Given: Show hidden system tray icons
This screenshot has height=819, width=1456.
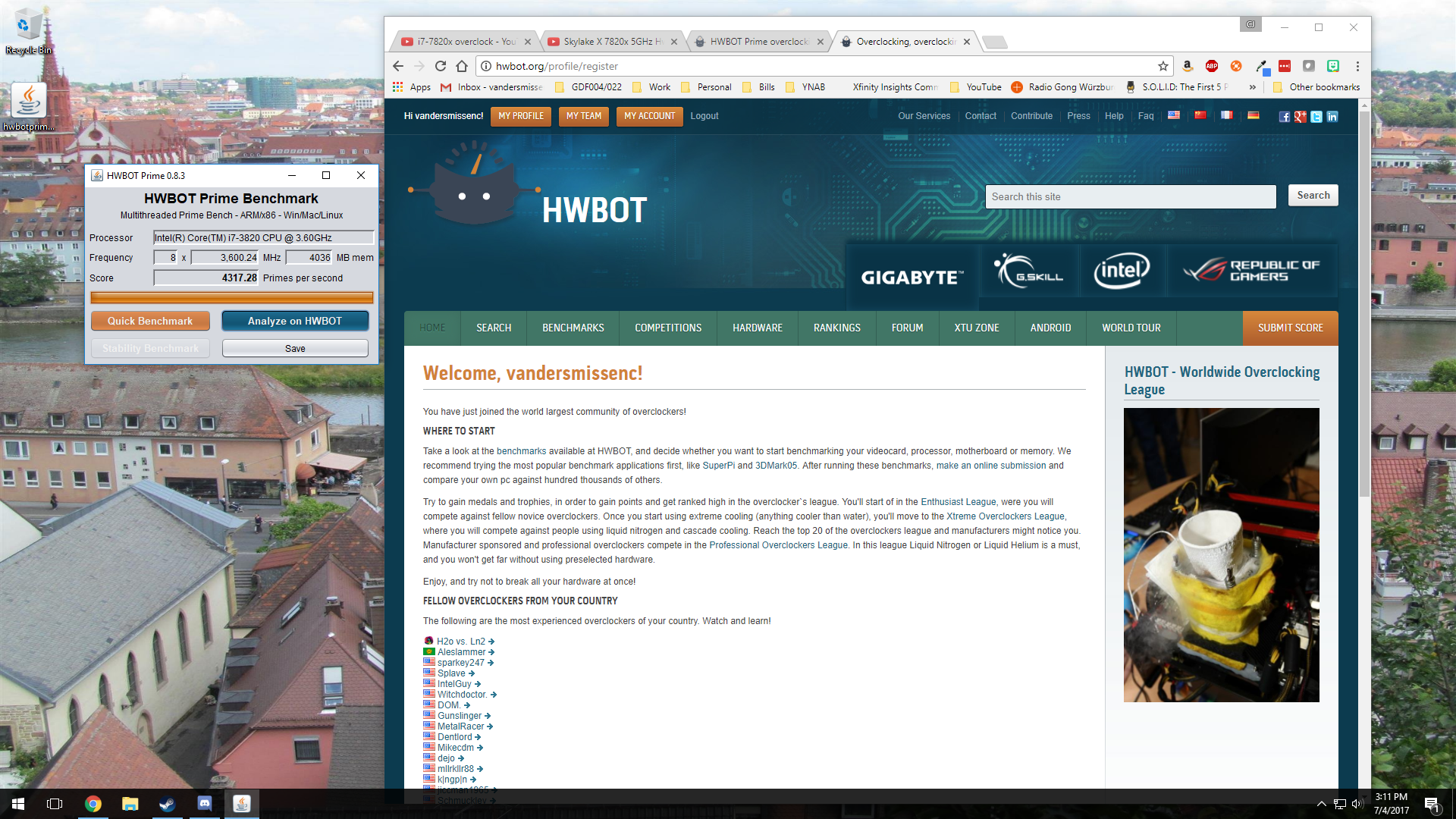Looking at the screenshot, I should point(1321,804).
